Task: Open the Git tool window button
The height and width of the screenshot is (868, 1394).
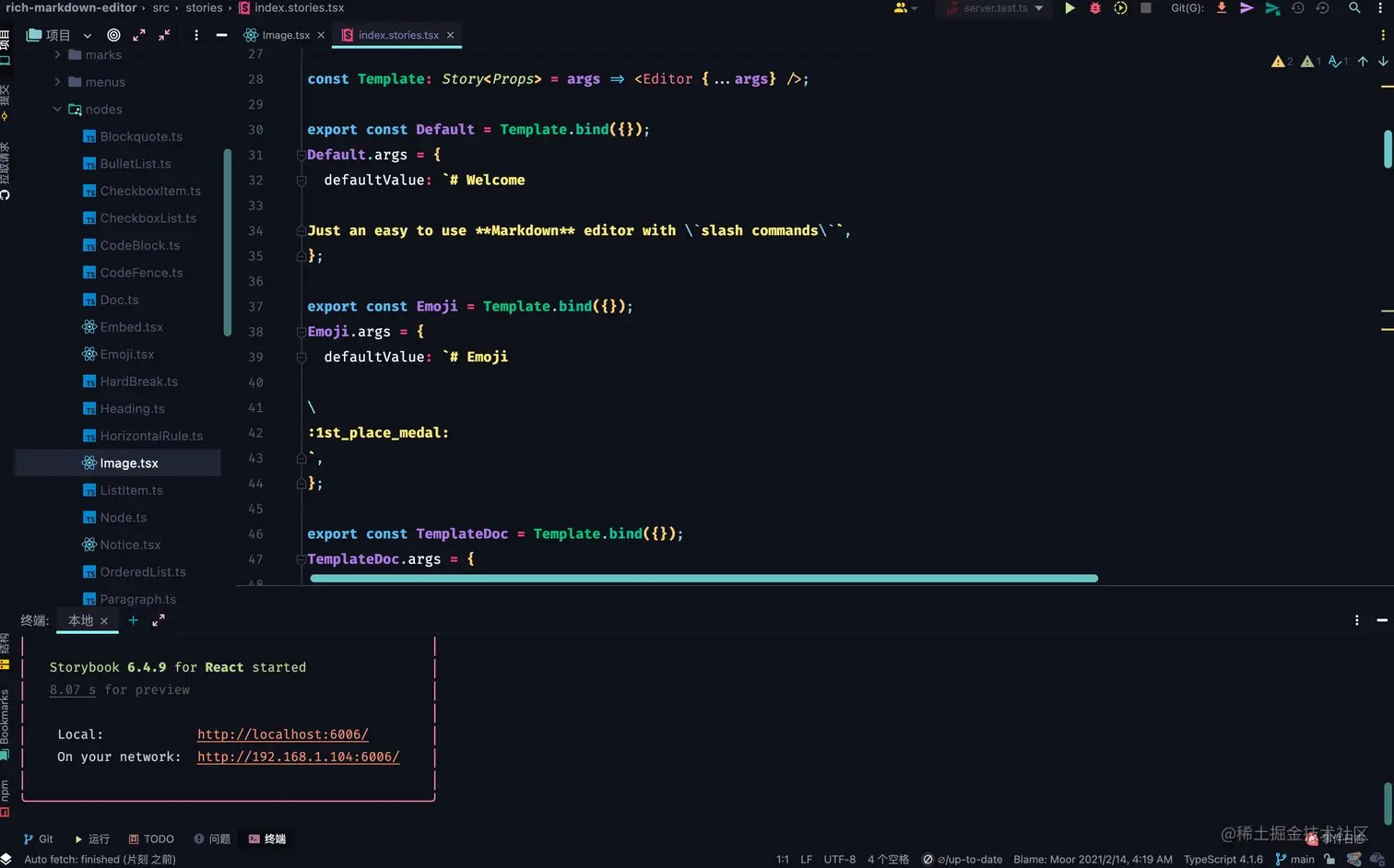Action: tap(39, 839)
